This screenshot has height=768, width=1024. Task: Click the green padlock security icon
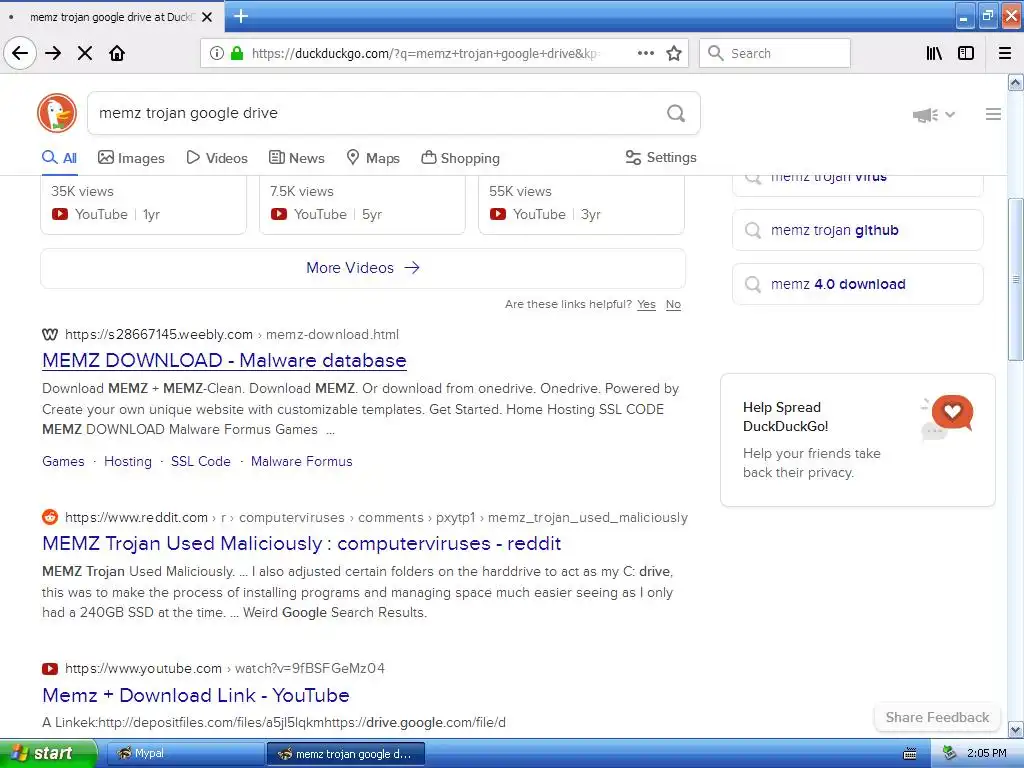[237, 53]
